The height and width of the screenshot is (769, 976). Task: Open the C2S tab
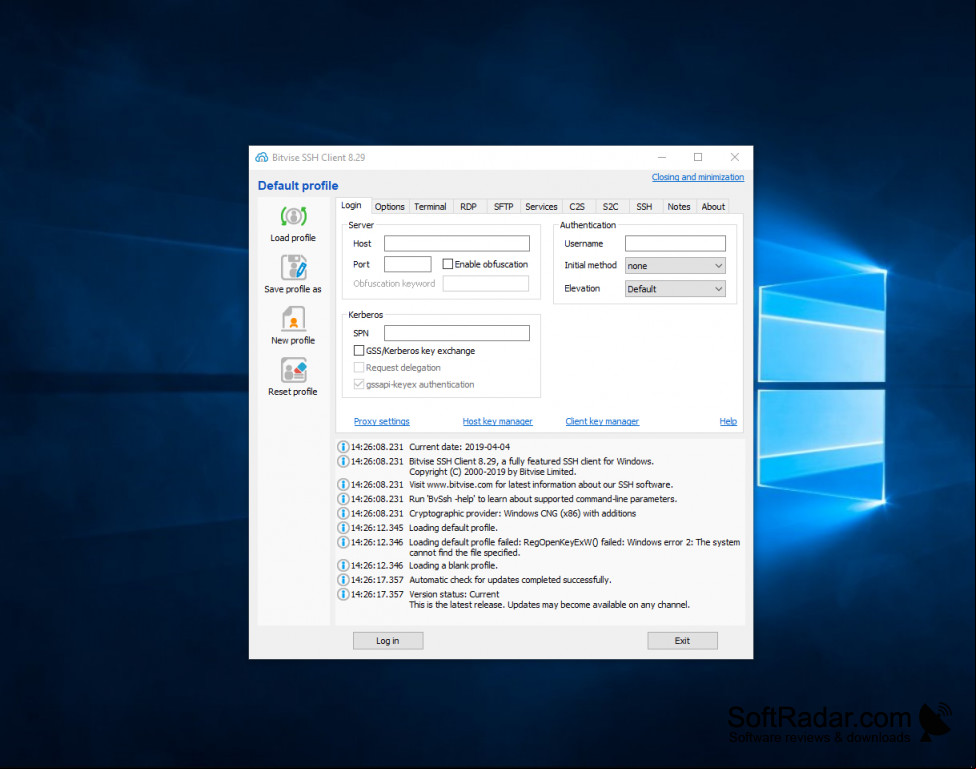click(577, 207)
